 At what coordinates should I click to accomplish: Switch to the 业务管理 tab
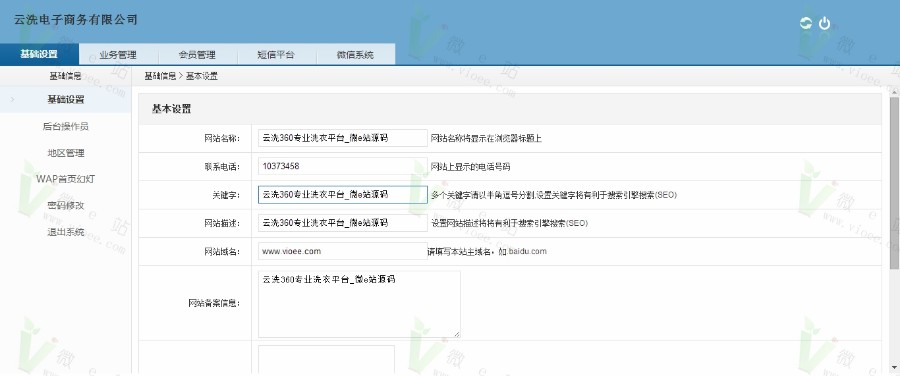[118, 55]
